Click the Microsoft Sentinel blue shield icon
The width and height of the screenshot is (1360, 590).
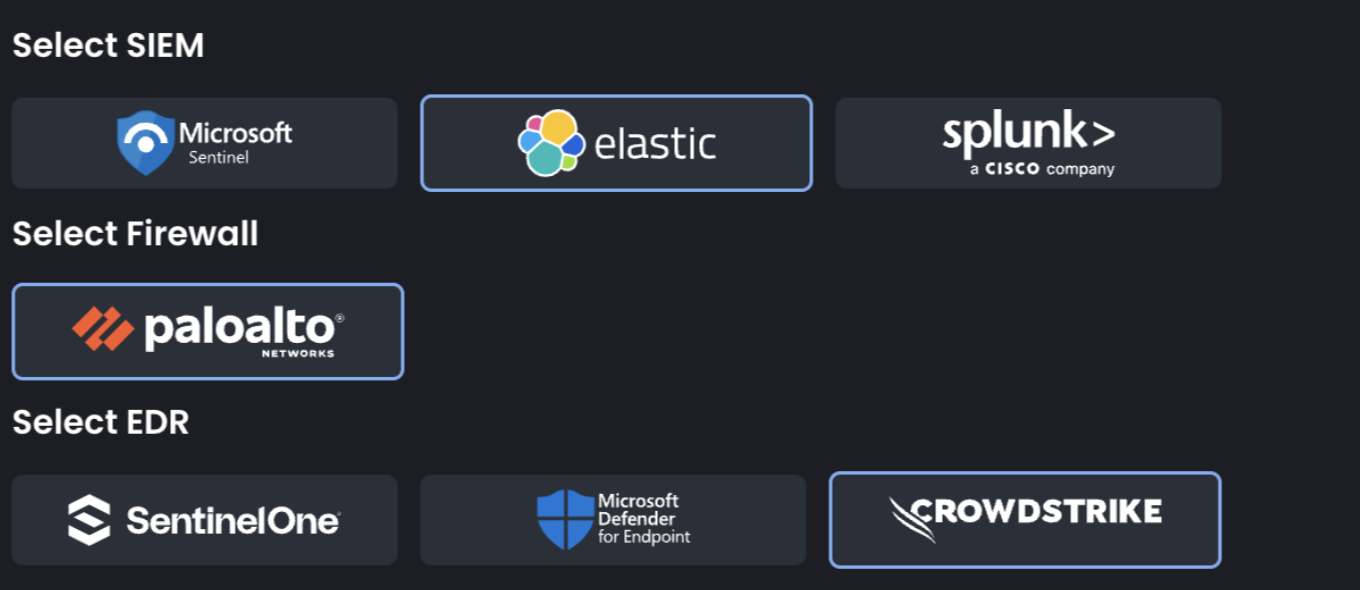pyautogui.click(x=146, y=143)
